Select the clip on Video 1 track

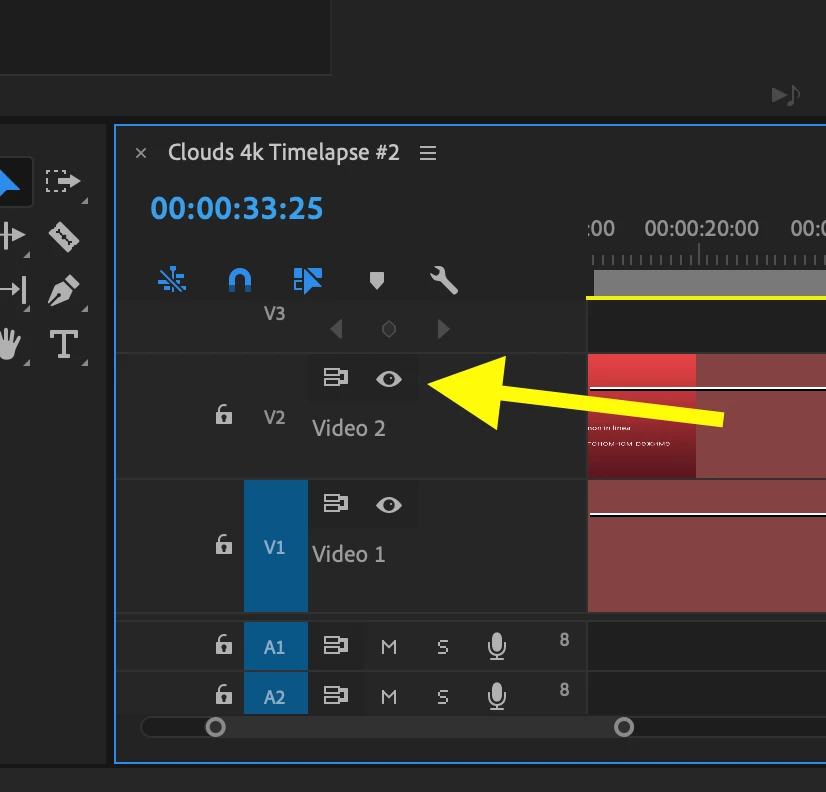[707, 546]
